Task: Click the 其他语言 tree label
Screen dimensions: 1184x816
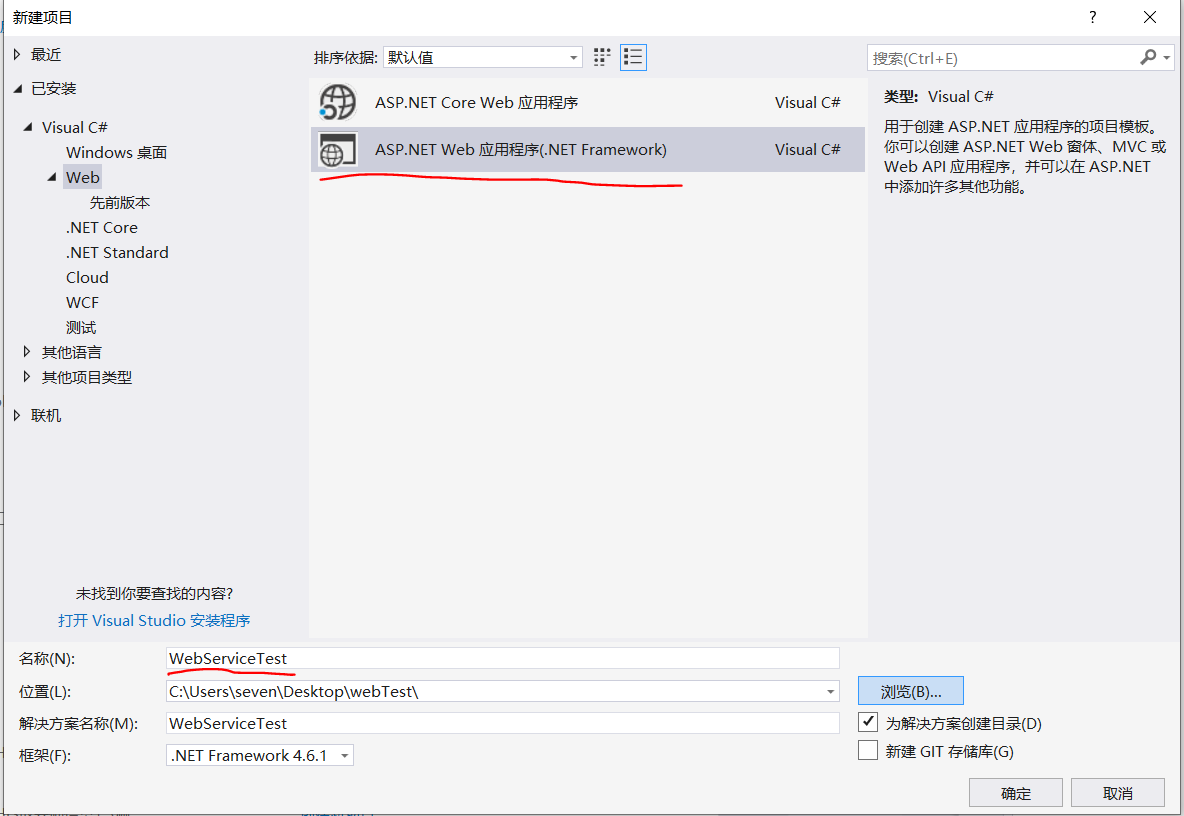Action: coord(72,352)
